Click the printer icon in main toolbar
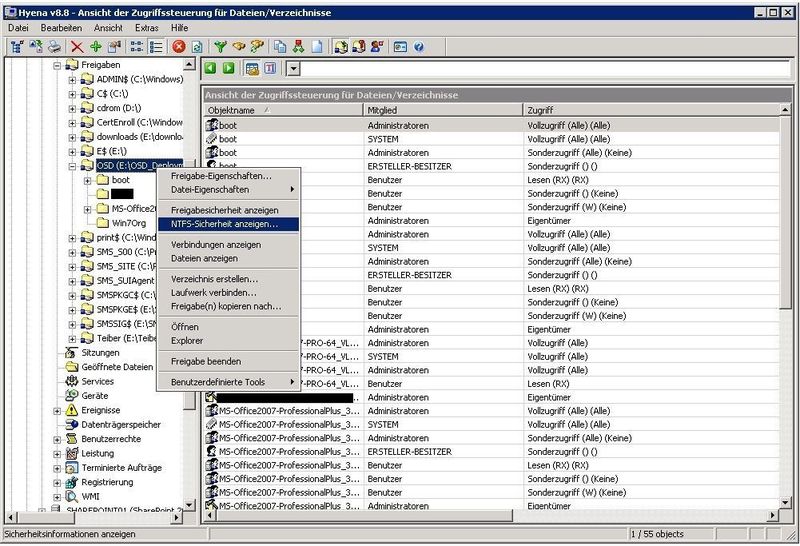 (55, 47)
